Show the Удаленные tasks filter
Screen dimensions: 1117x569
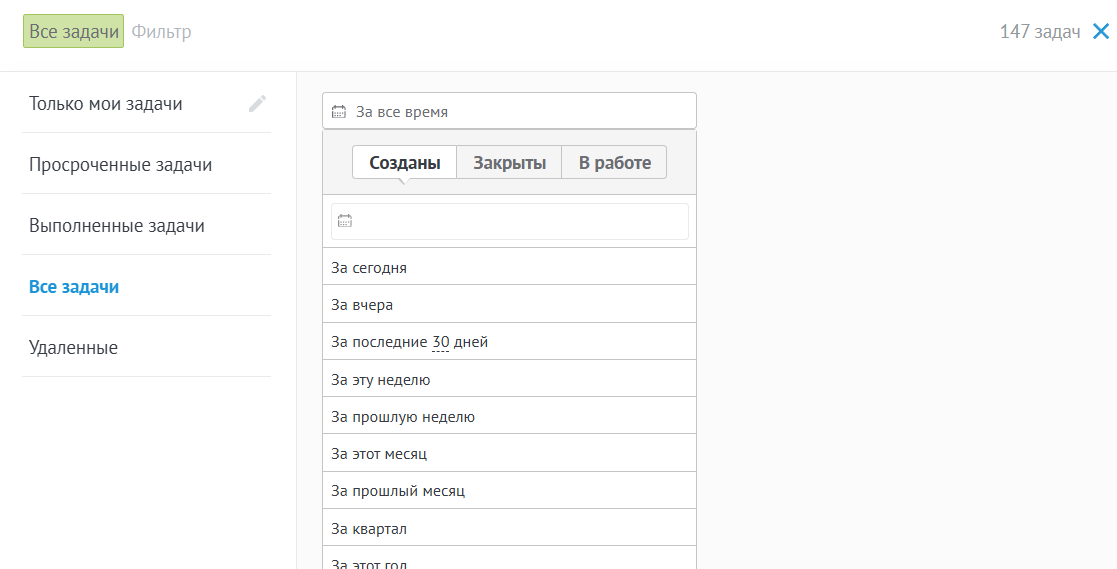pos(74,348)
